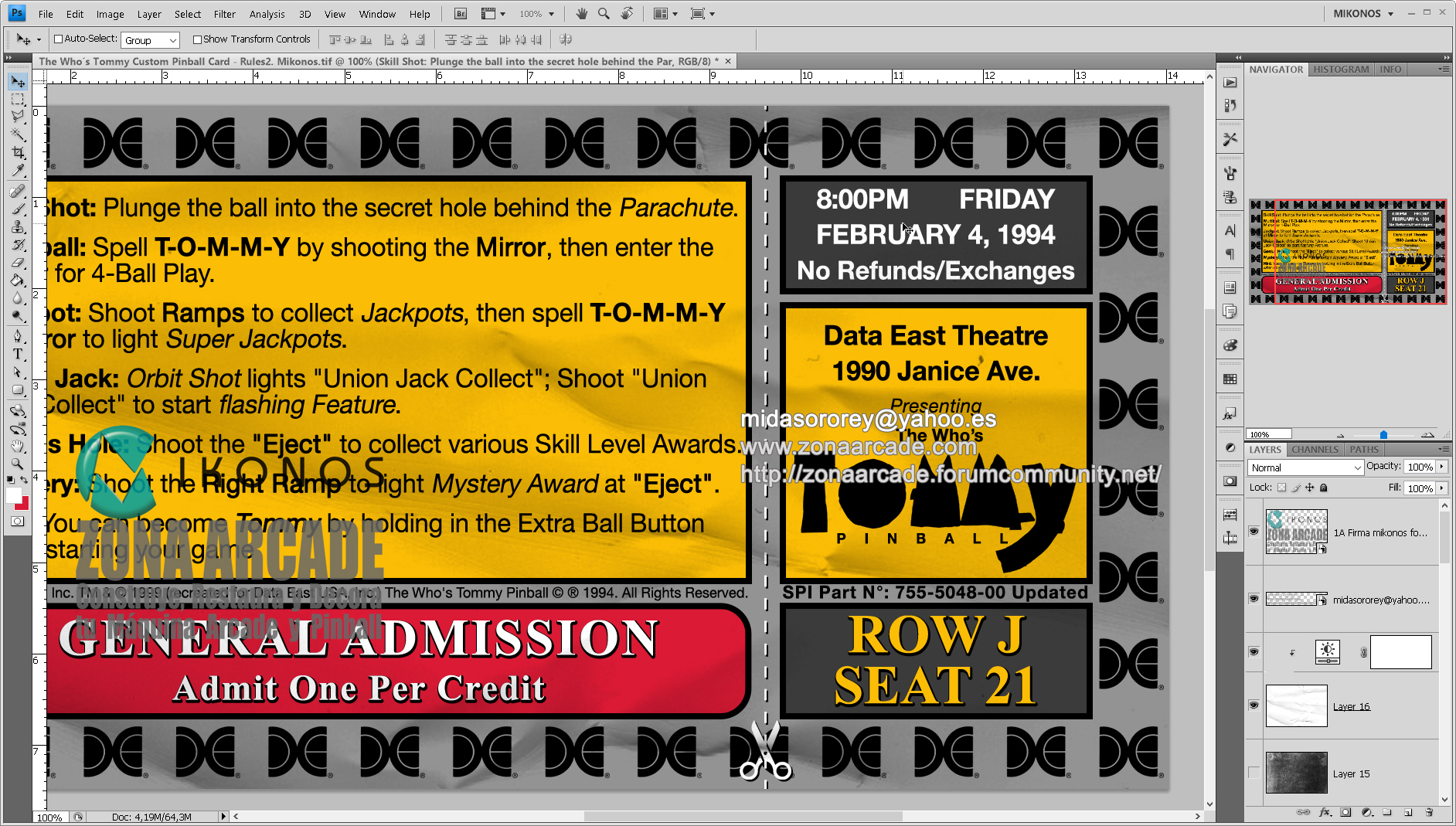1456x826 pixels.
Task: Select the 3D Orbit camera tool
Action: [18, 428]
